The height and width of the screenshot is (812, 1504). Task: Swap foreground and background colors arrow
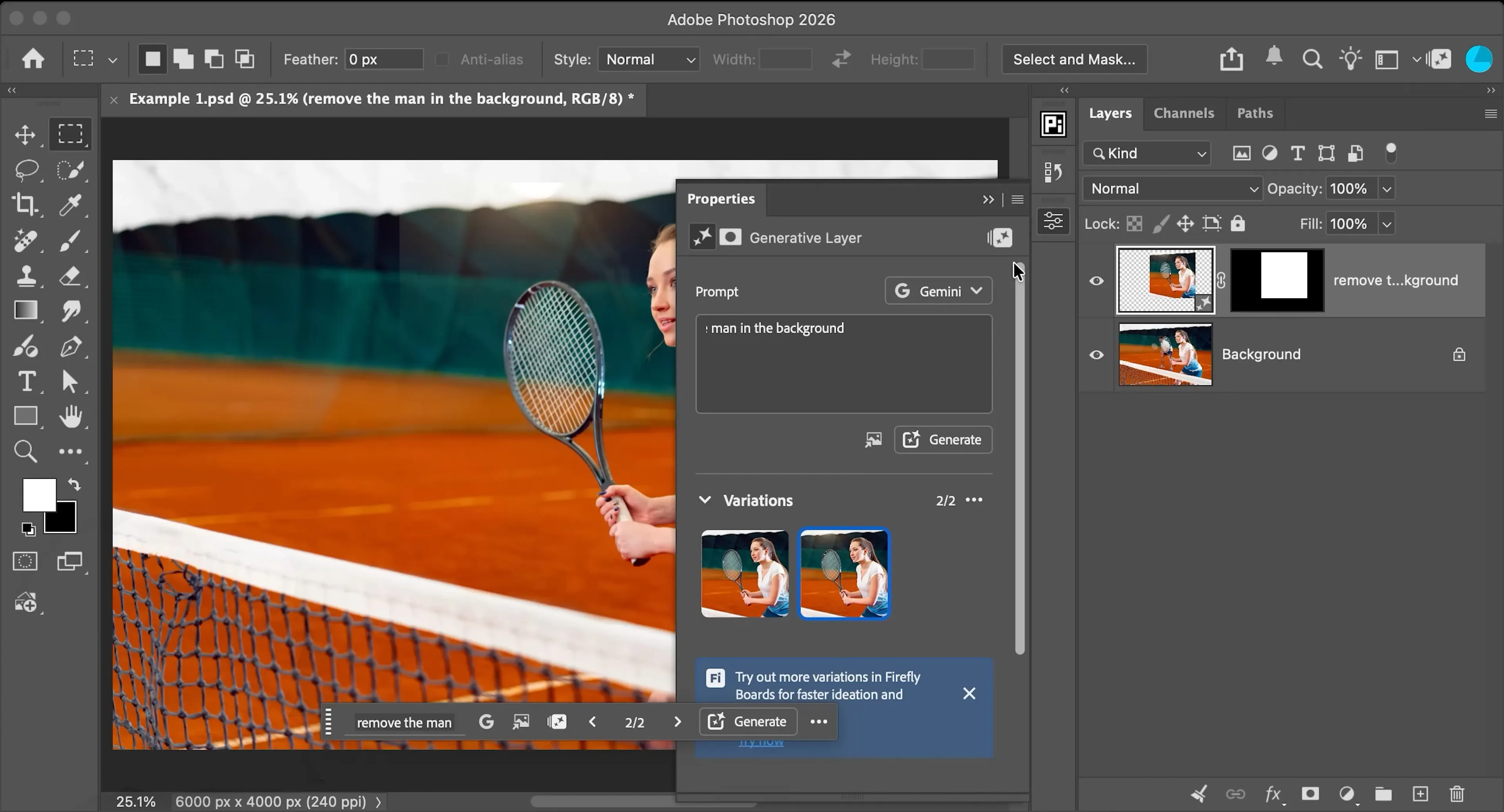point(74,485)
